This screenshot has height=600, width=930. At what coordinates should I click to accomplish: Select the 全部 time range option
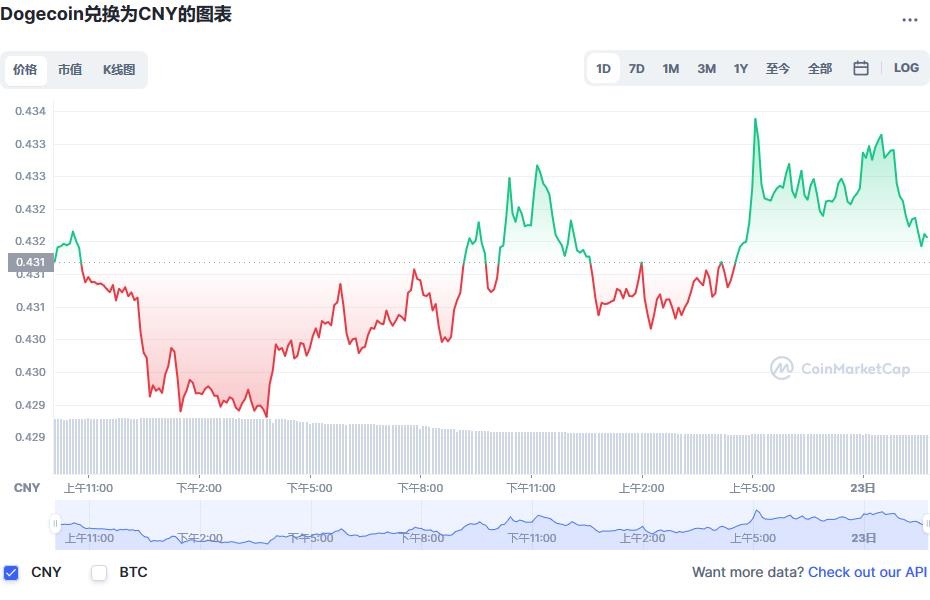point(820,68)
